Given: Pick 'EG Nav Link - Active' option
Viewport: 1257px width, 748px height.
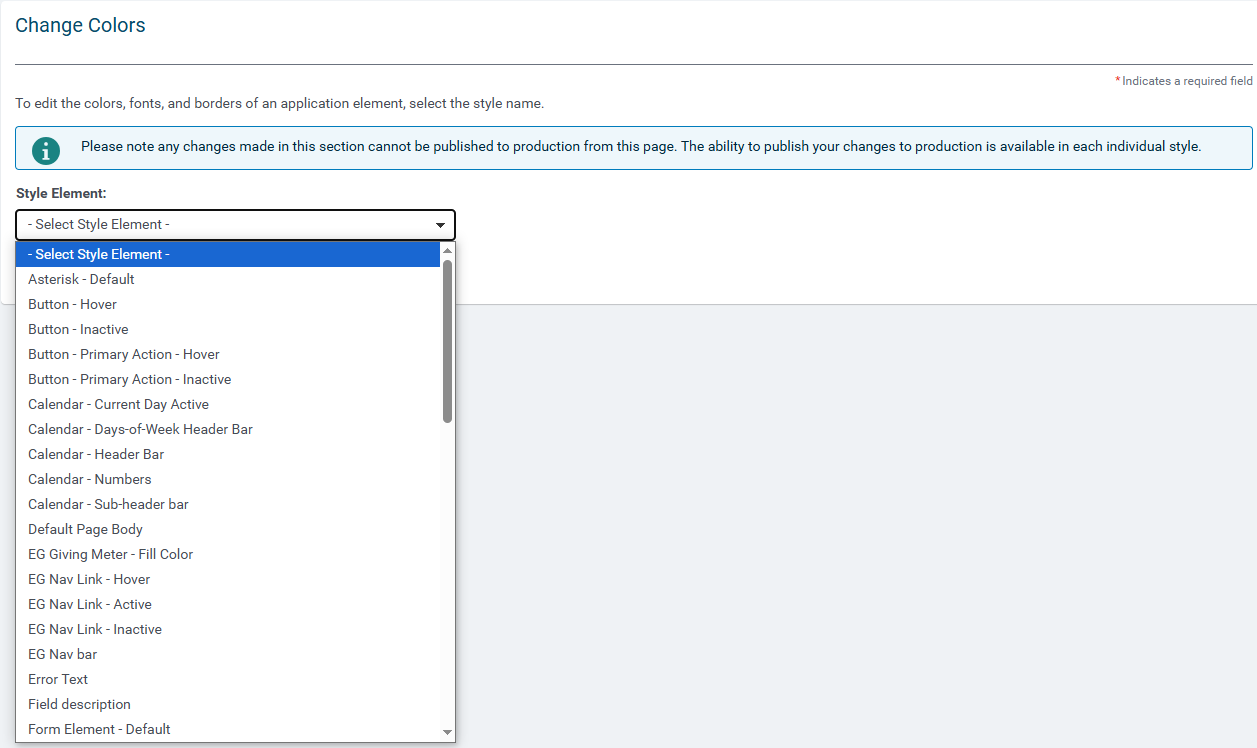Looking at the screenshot, I should (228, 604).
